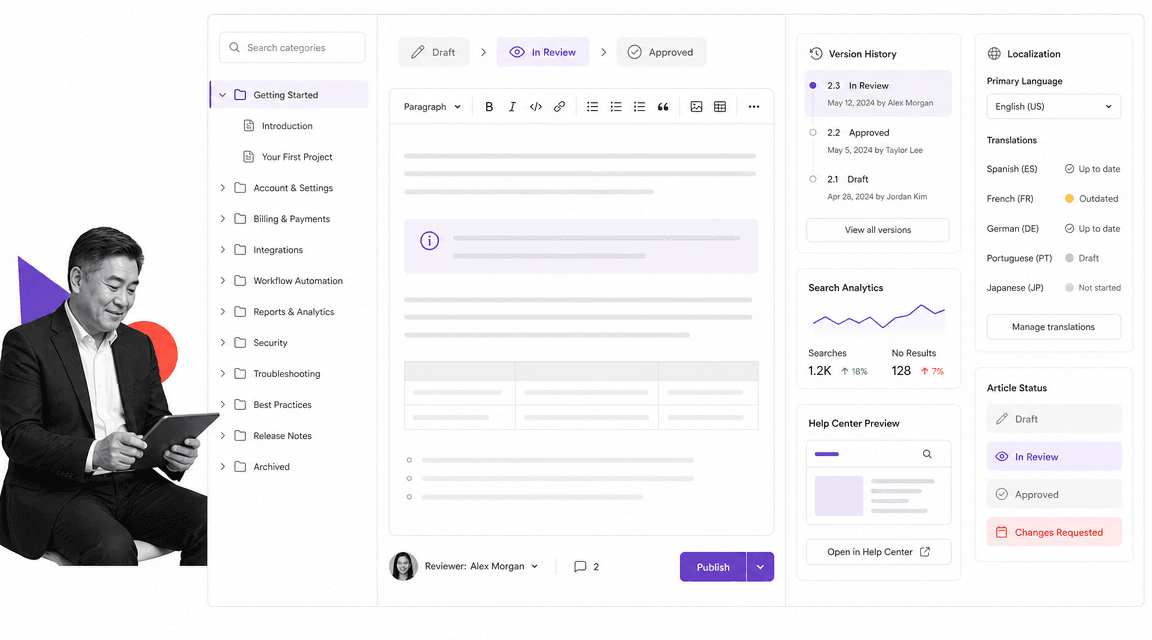Click the info icon in the callout block
Screen dimensions: 1152x640
tap(429, 240)
